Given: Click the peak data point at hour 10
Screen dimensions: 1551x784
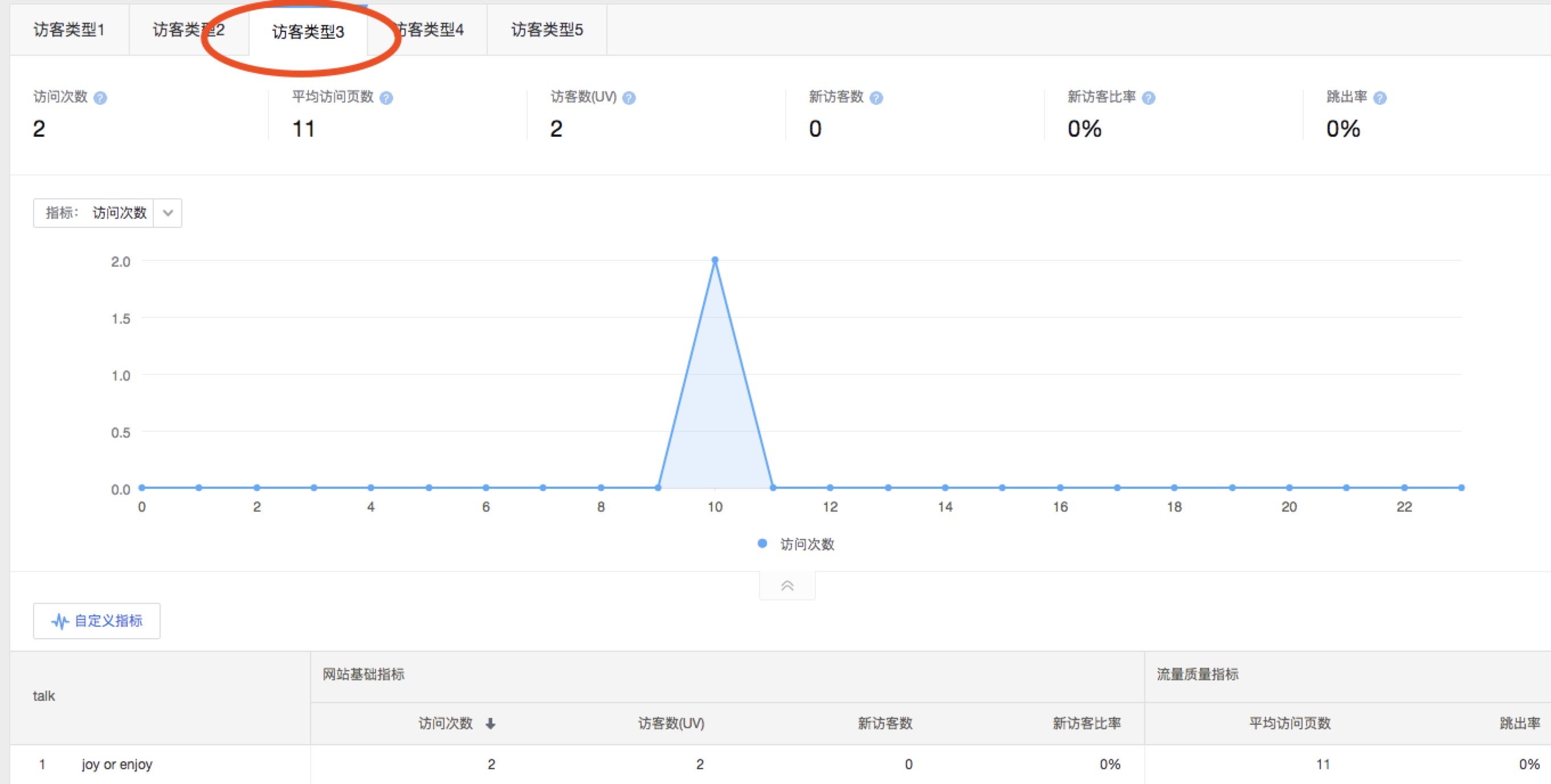Looking at the screenshot, I should [715, 261].
